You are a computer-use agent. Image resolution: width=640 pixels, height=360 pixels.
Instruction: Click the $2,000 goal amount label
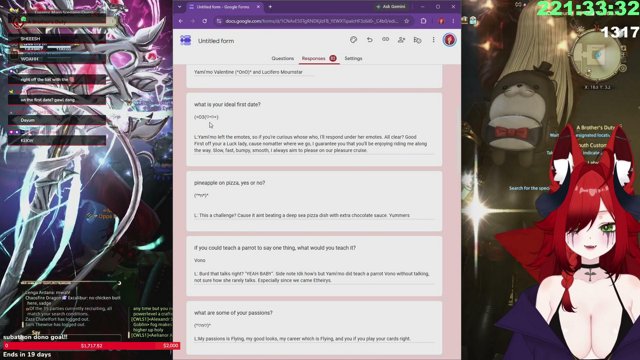pos(171,346)
